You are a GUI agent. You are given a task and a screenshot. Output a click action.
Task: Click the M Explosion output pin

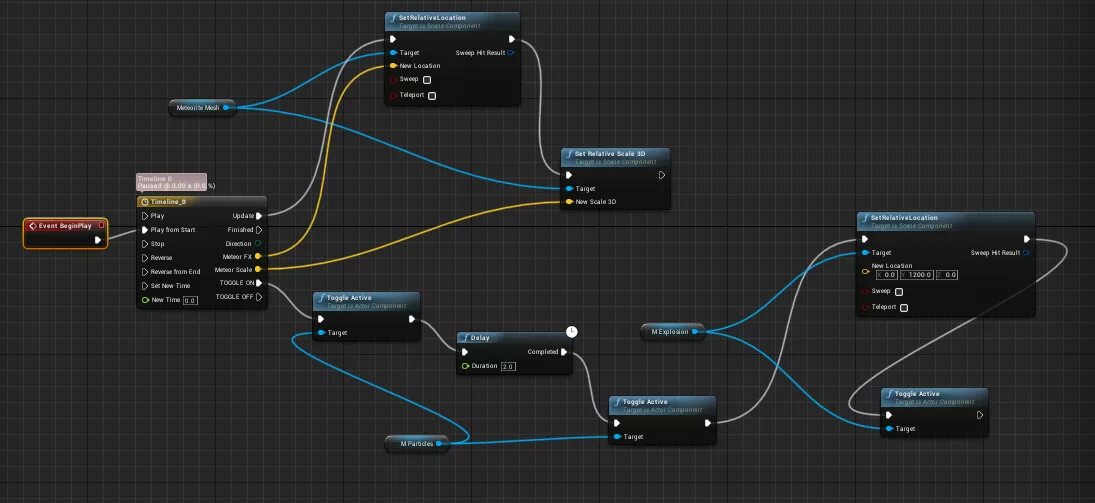click(695, 332)
